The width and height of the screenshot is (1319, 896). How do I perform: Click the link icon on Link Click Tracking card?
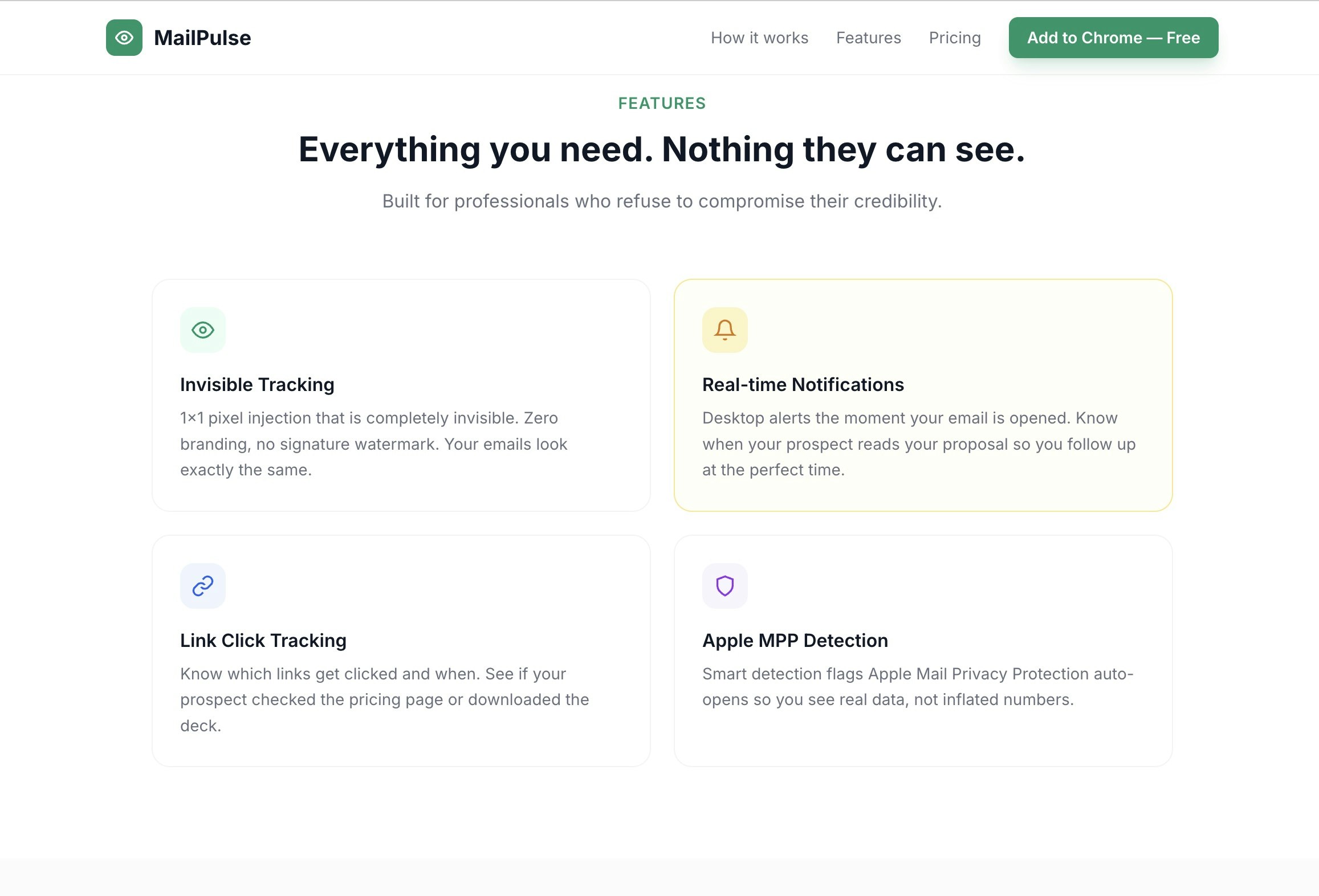(x=202, y=585)
